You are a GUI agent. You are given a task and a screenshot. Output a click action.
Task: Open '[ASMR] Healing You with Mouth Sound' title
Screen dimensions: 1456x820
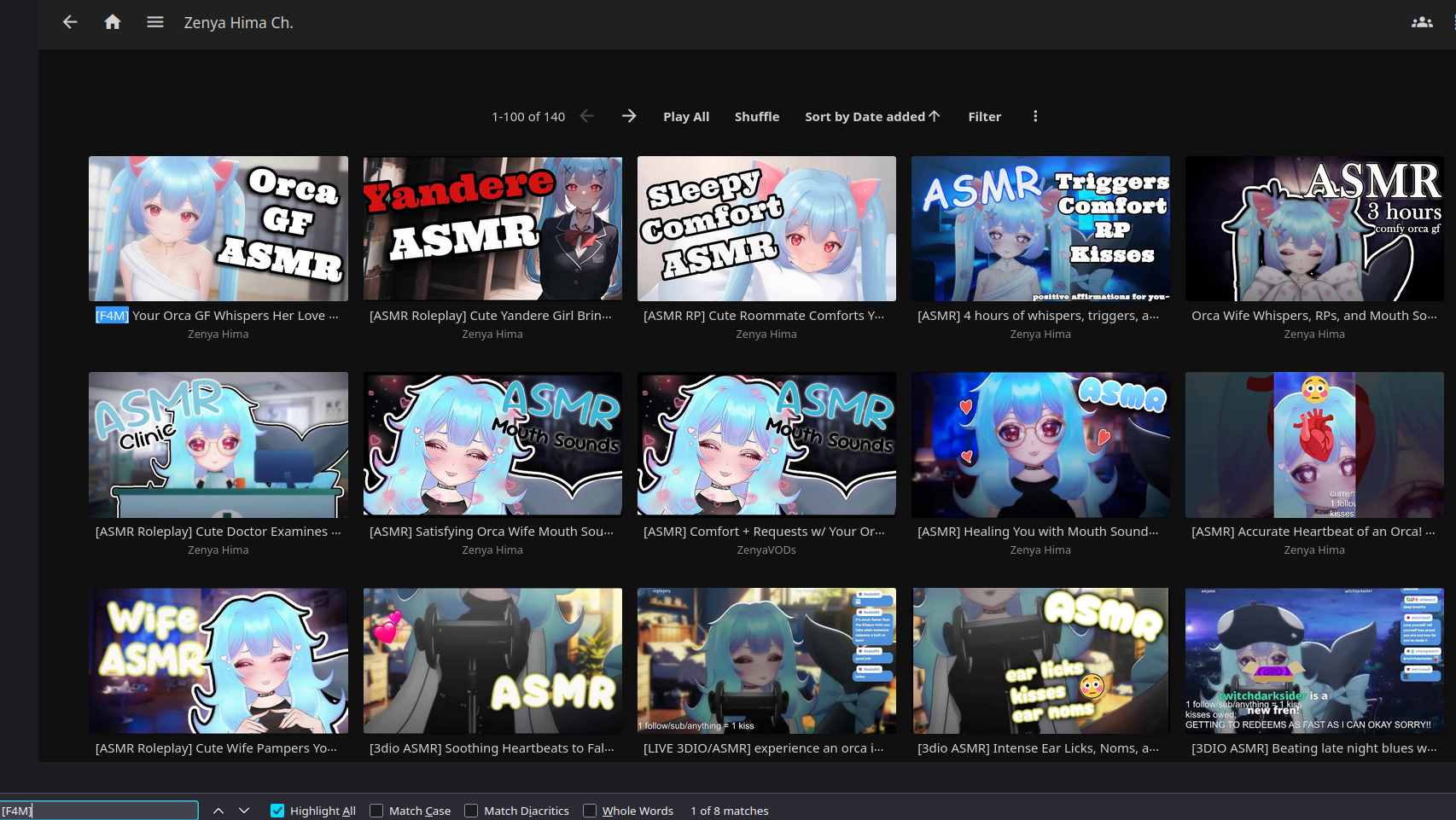[1038, 532]
